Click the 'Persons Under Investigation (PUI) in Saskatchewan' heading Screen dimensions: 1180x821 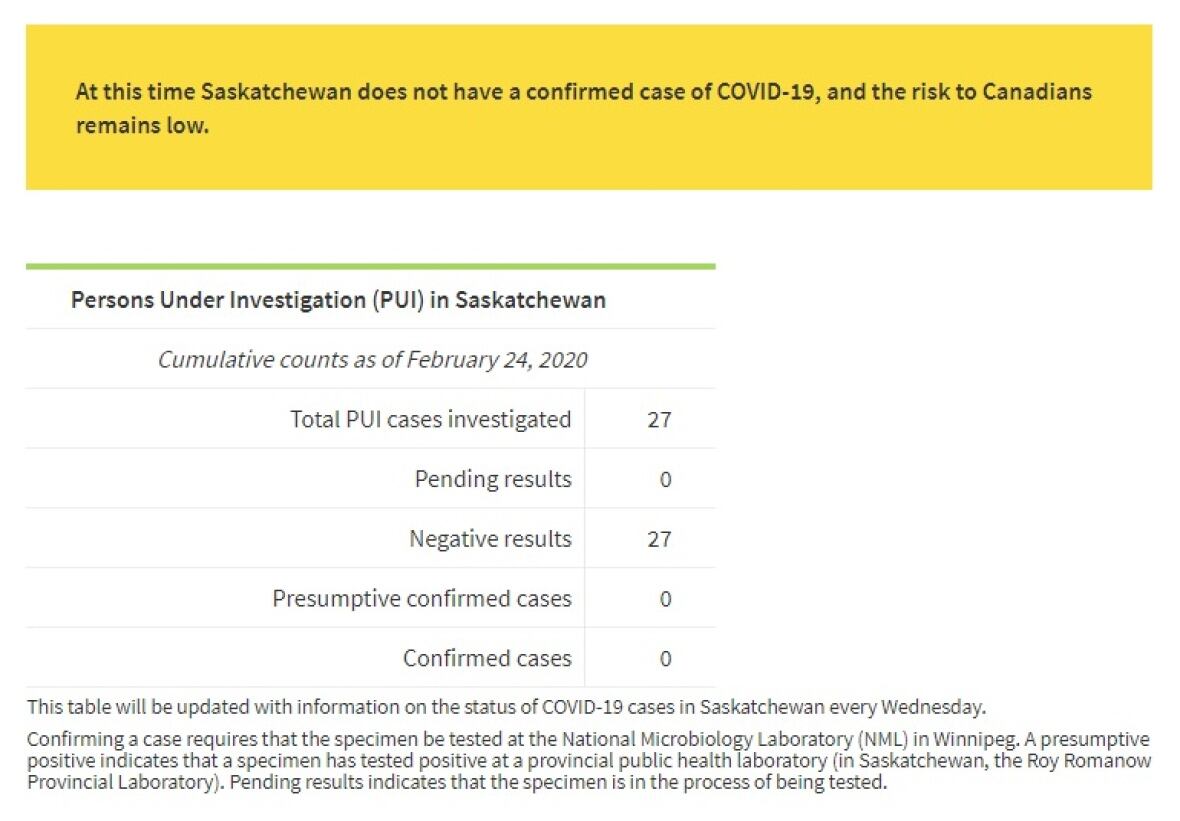coord(338,300)
